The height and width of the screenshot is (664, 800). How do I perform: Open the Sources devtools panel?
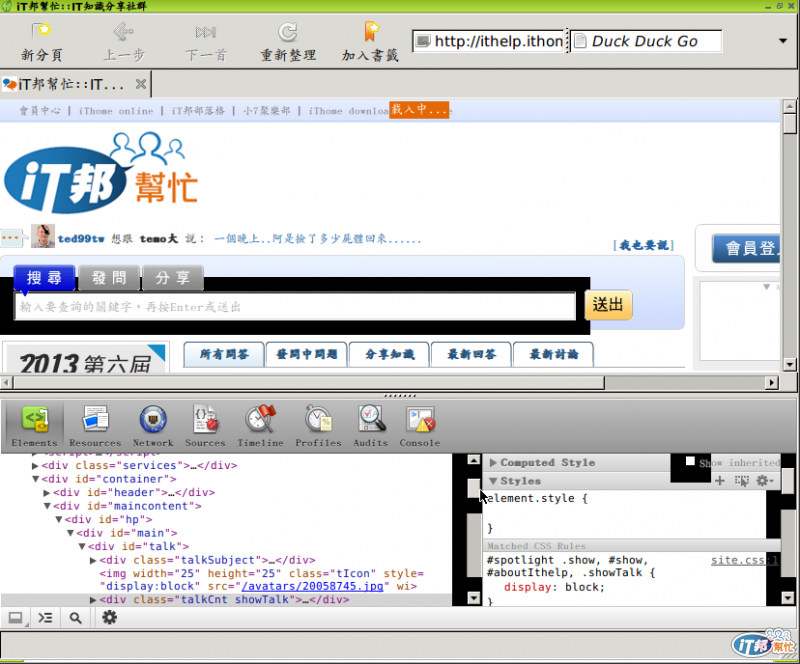pos(205,425)
